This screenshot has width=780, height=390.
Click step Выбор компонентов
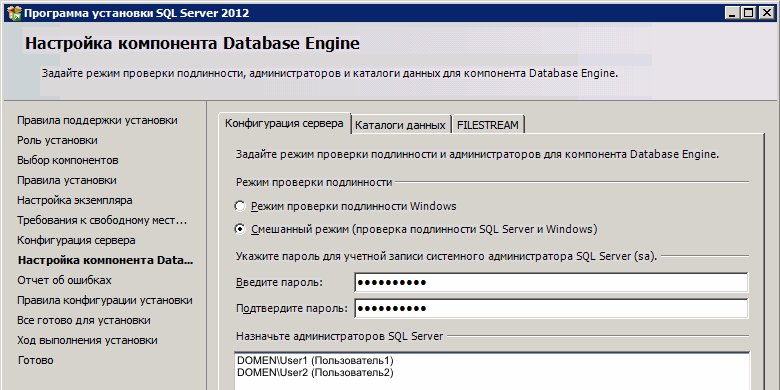tap(68, 160)
